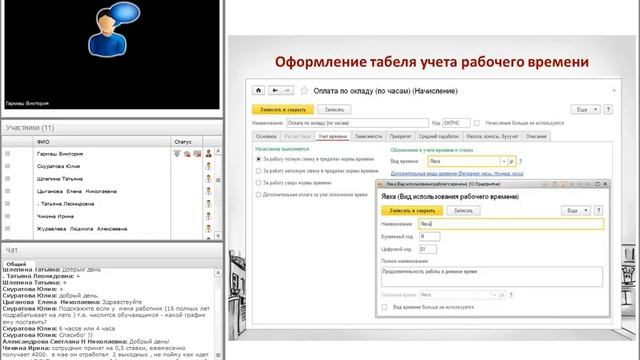This screenshot has width=640, height=360.
Task: Click the Полное наименование text area
Action: click(492, 277)
